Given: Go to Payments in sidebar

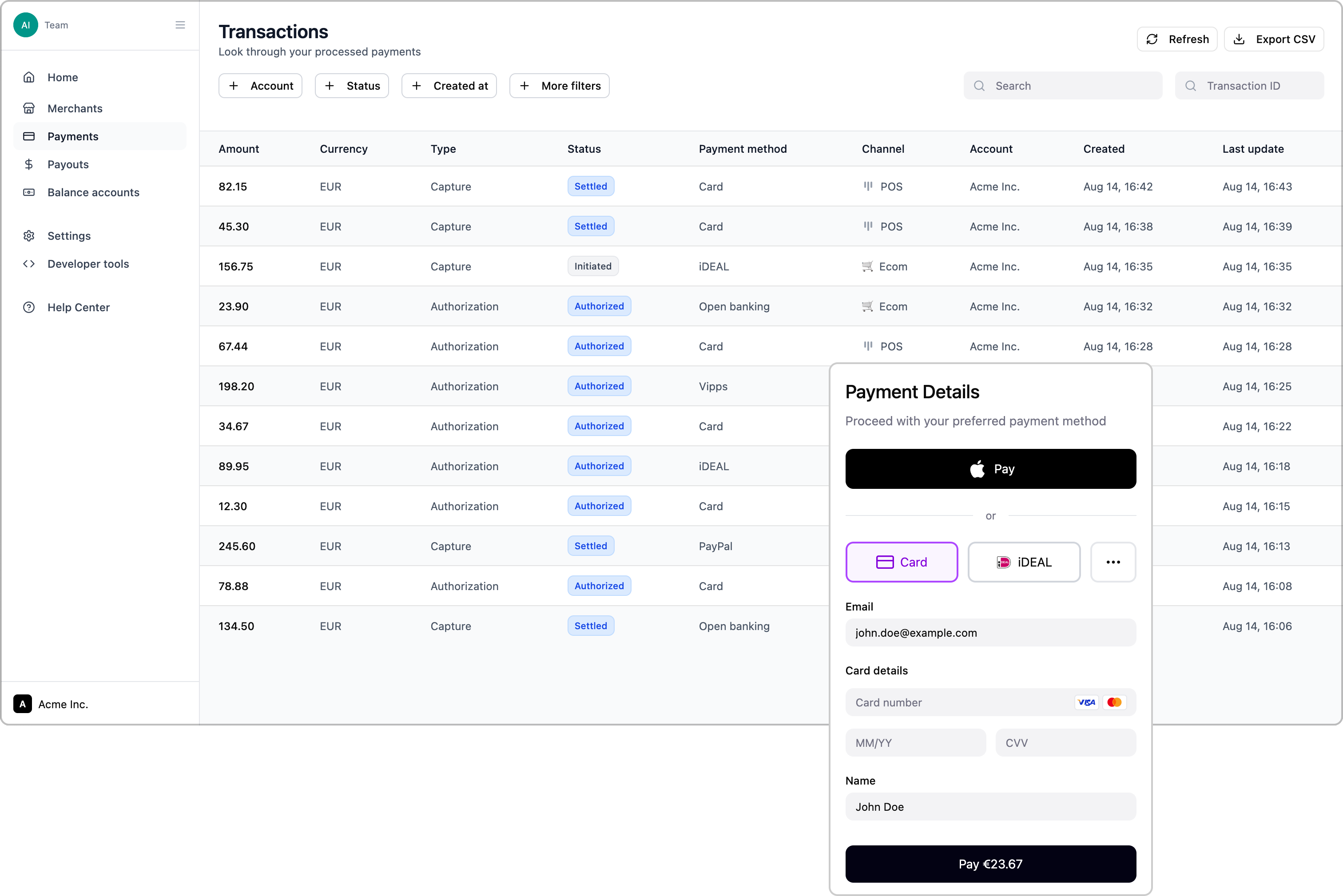Looking at the screenshot, I should click(73, 137).
